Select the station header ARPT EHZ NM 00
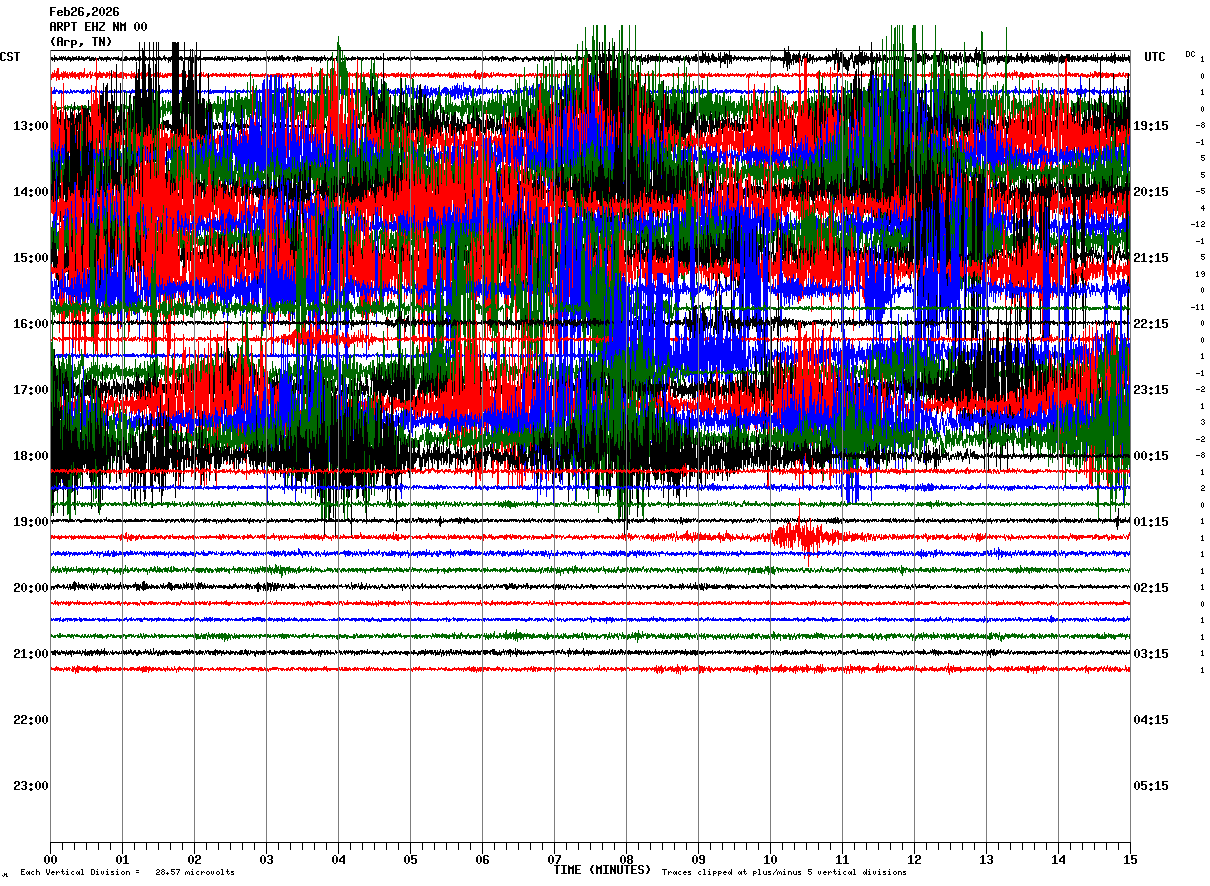The height and width of the screenshot is (886, 1210). pos(98,27)
